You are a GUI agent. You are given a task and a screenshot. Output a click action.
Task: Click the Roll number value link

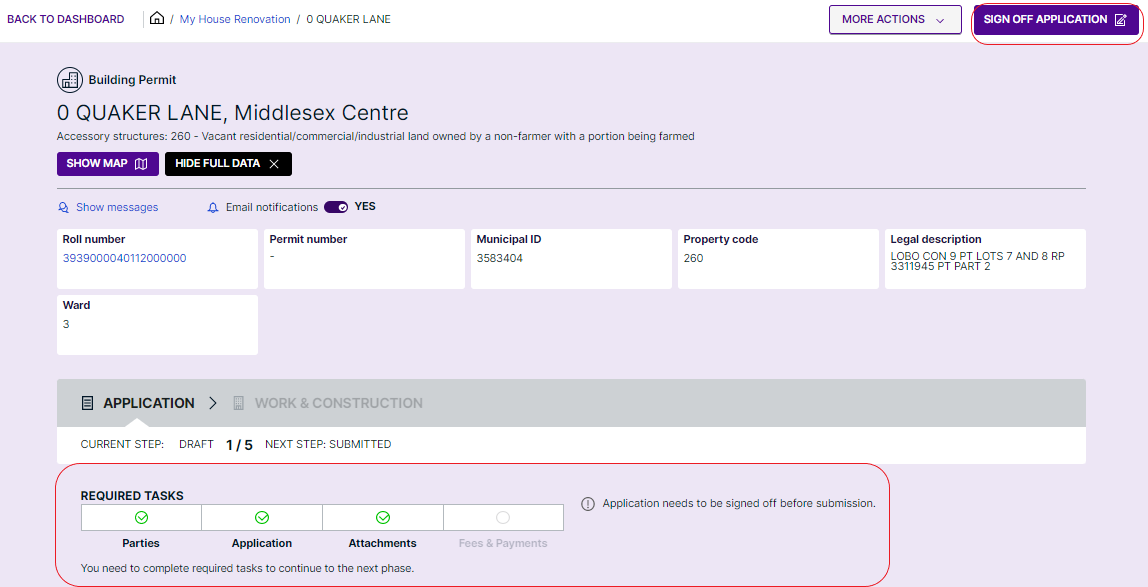(125, 258)
